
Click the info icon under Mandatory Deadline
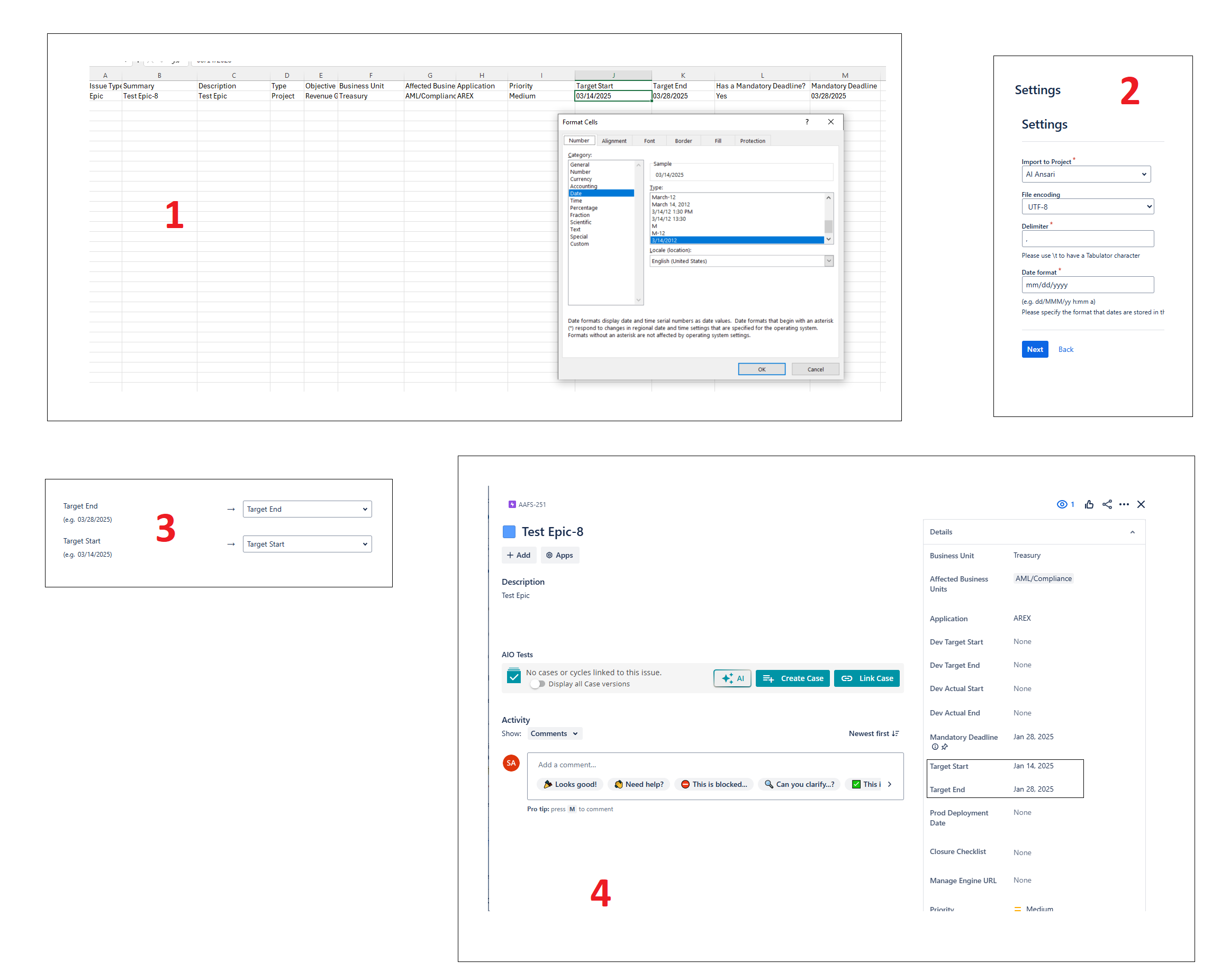point(935,747)
